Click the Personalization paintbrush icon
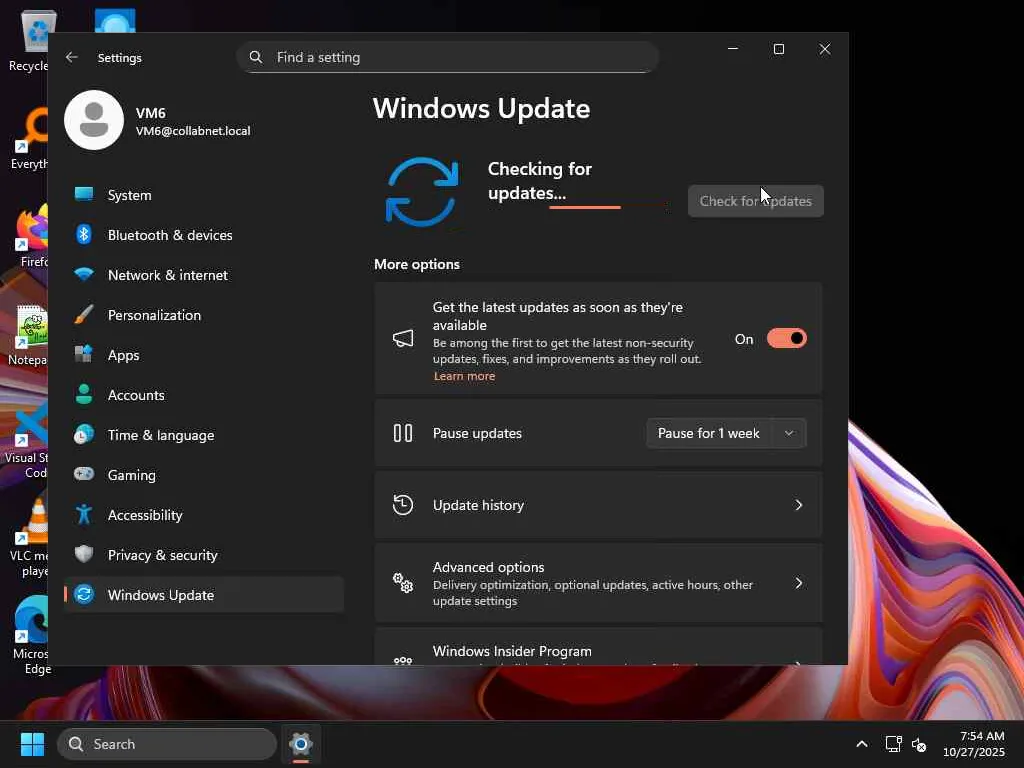The width and height of the screenshot is (1024, 768). click(84, 314)
